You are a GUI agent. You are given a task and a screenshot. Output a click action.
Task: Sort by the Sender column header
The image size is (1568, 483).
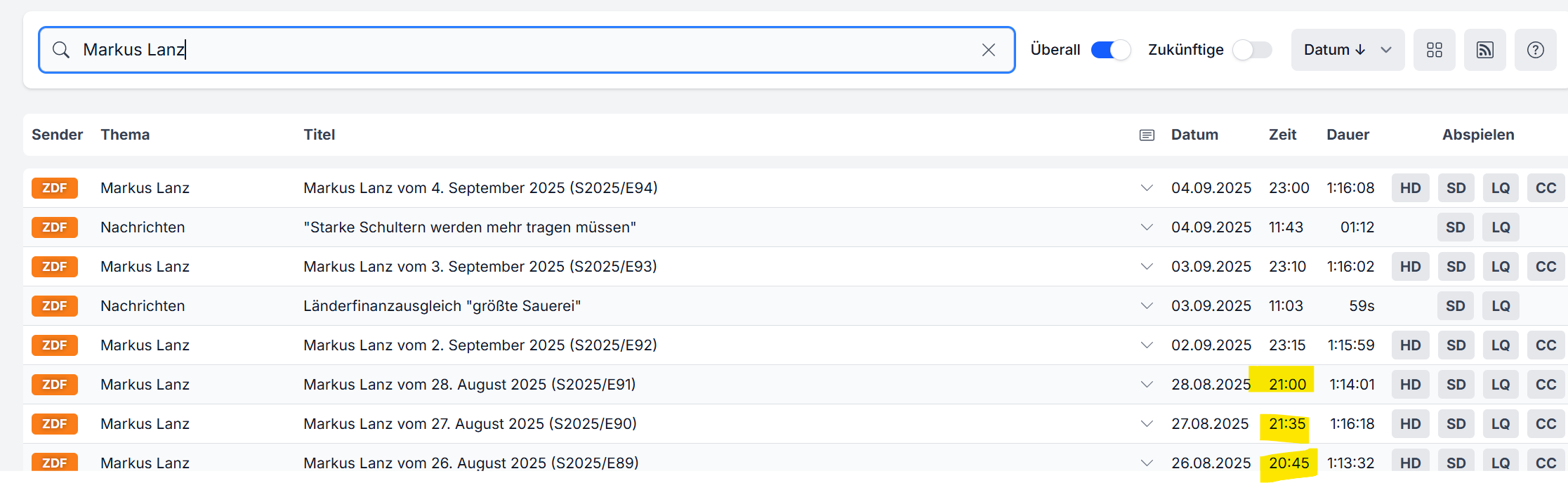[57, 135]
